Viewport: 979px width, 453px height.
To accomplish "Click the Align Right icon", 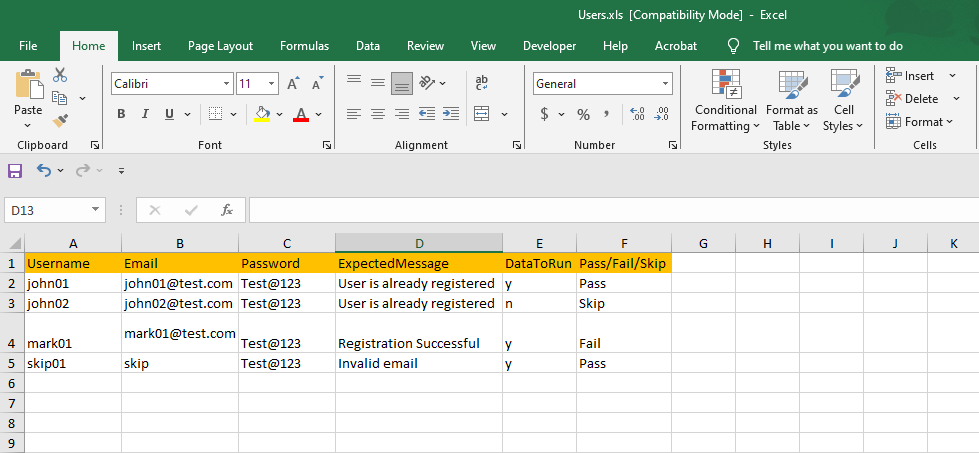I will (x=402, y=114).
